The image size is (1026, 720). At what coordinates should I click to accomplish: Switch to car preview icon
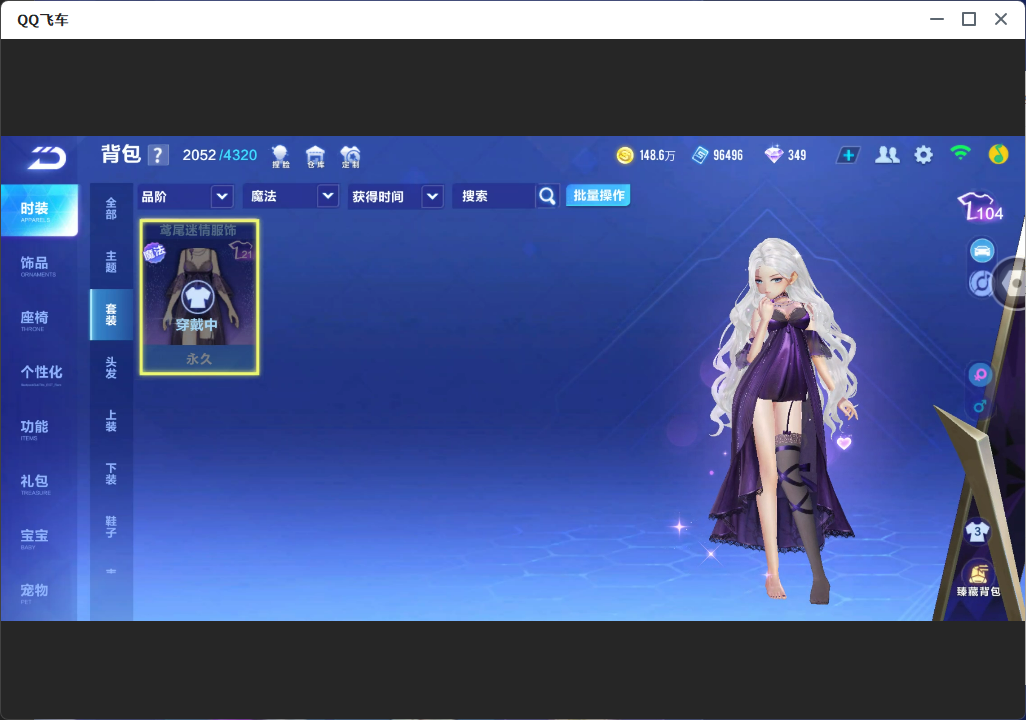(982, 251)
